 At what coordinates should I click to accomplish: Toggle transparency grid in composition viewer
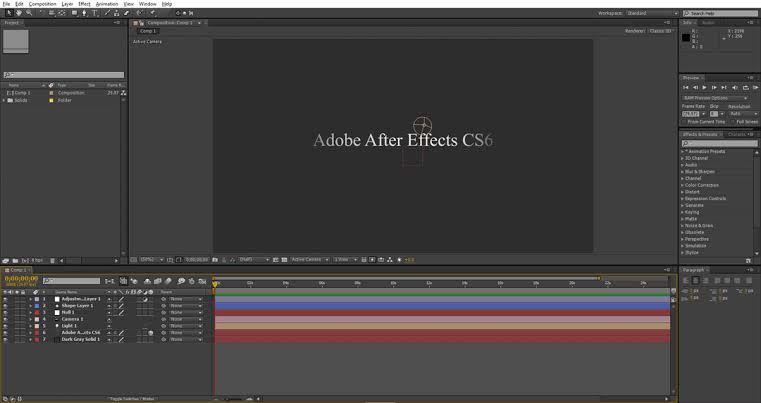(x=284, y=260)
